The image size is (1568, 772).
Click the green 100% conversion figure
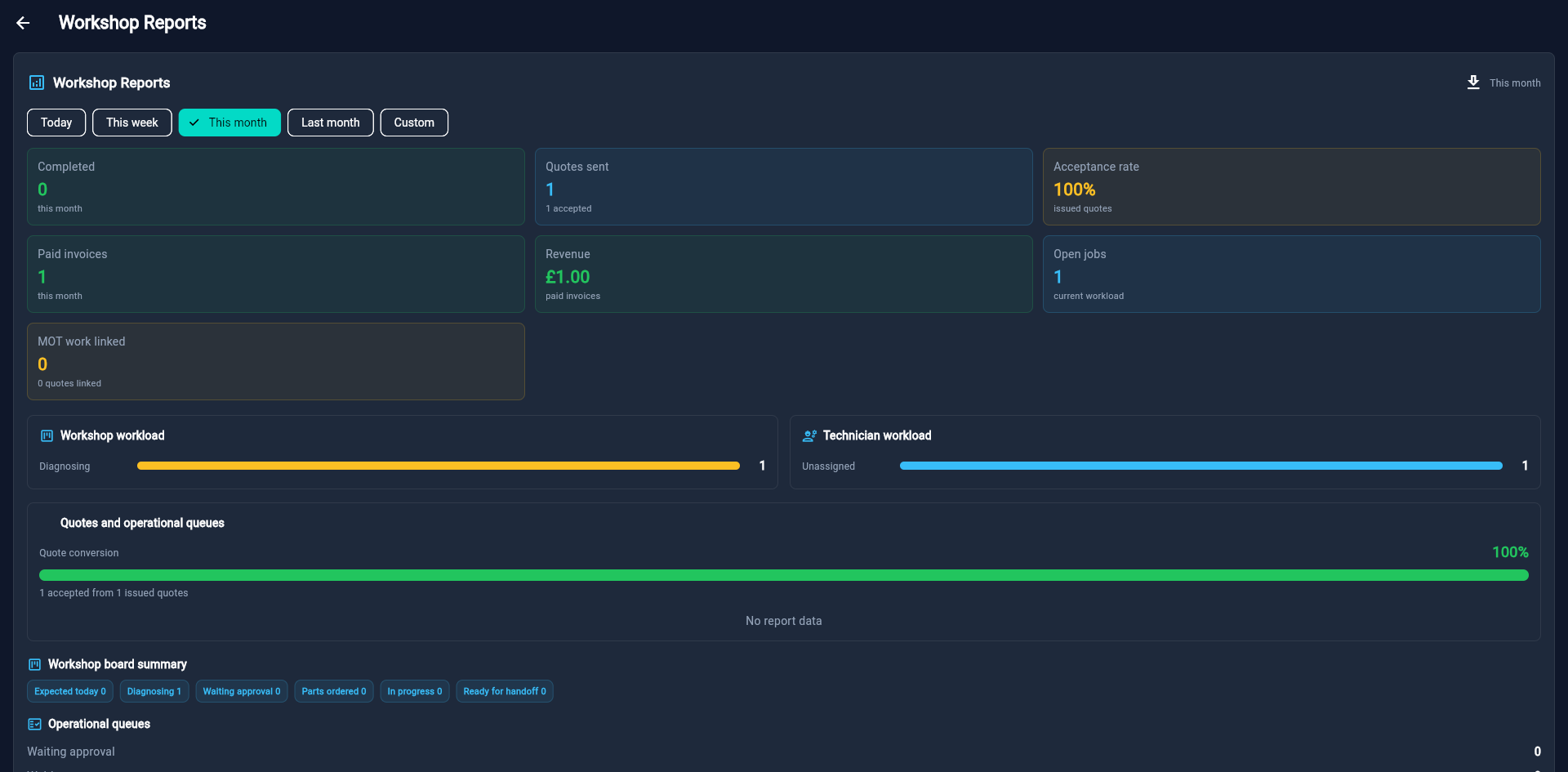click(x=1510, y=552)
